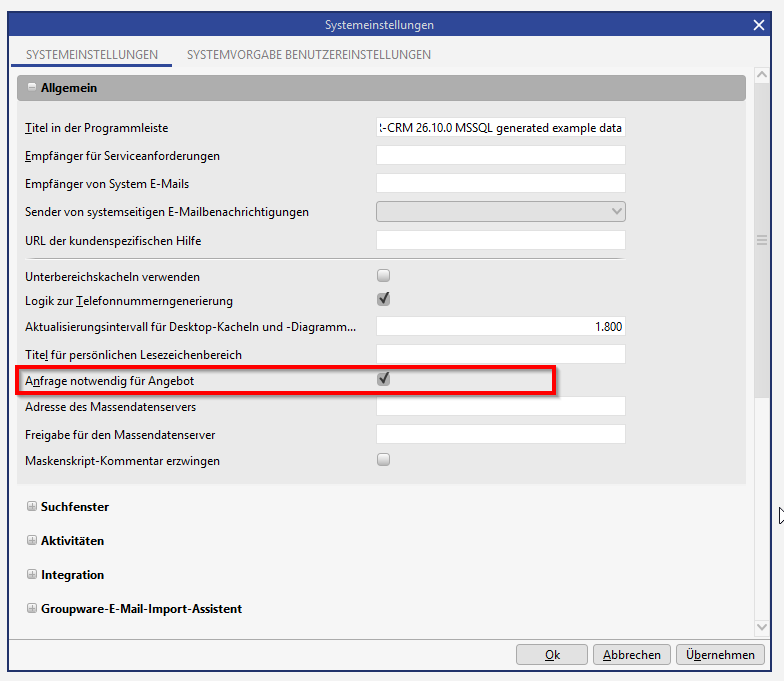The width and height of the screenshot is (784, 681).
Task: Click the scrollbar up arrow
Action: coord(762,75)
